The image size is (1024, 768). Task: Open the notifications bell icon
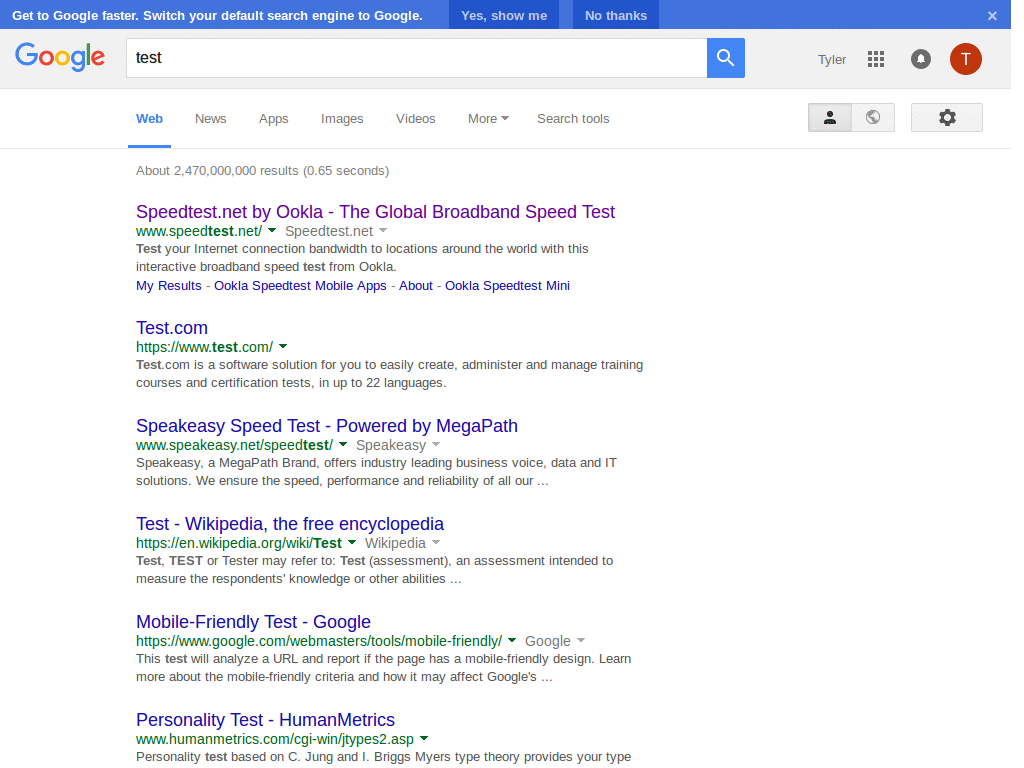921,59
